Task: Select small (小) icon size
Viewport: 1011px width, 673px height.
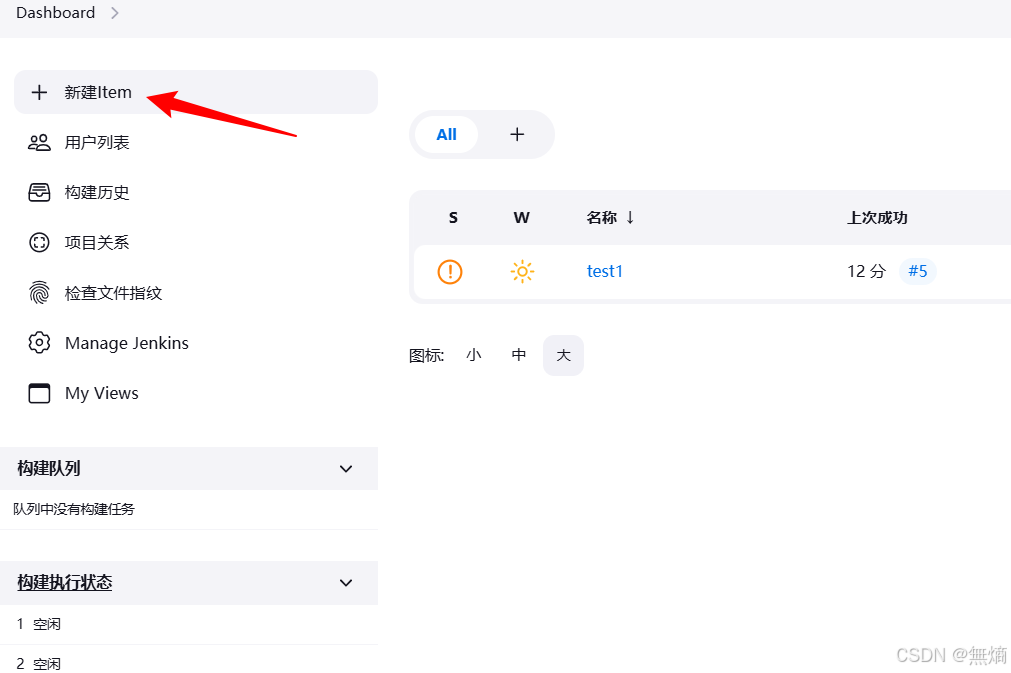Action: 473,355
